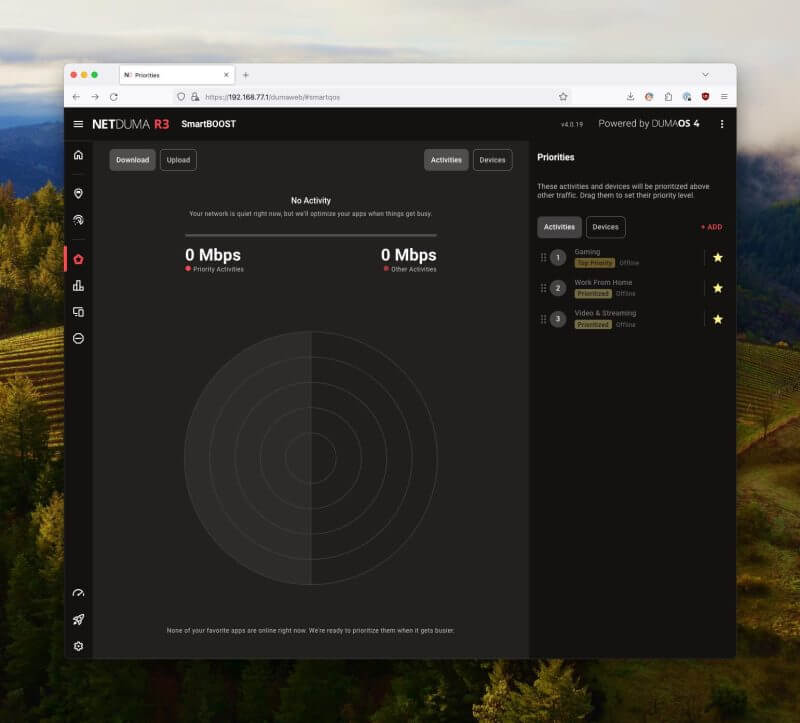
Task: Click the circular activity radar chart
Action: tap(311, 458)
